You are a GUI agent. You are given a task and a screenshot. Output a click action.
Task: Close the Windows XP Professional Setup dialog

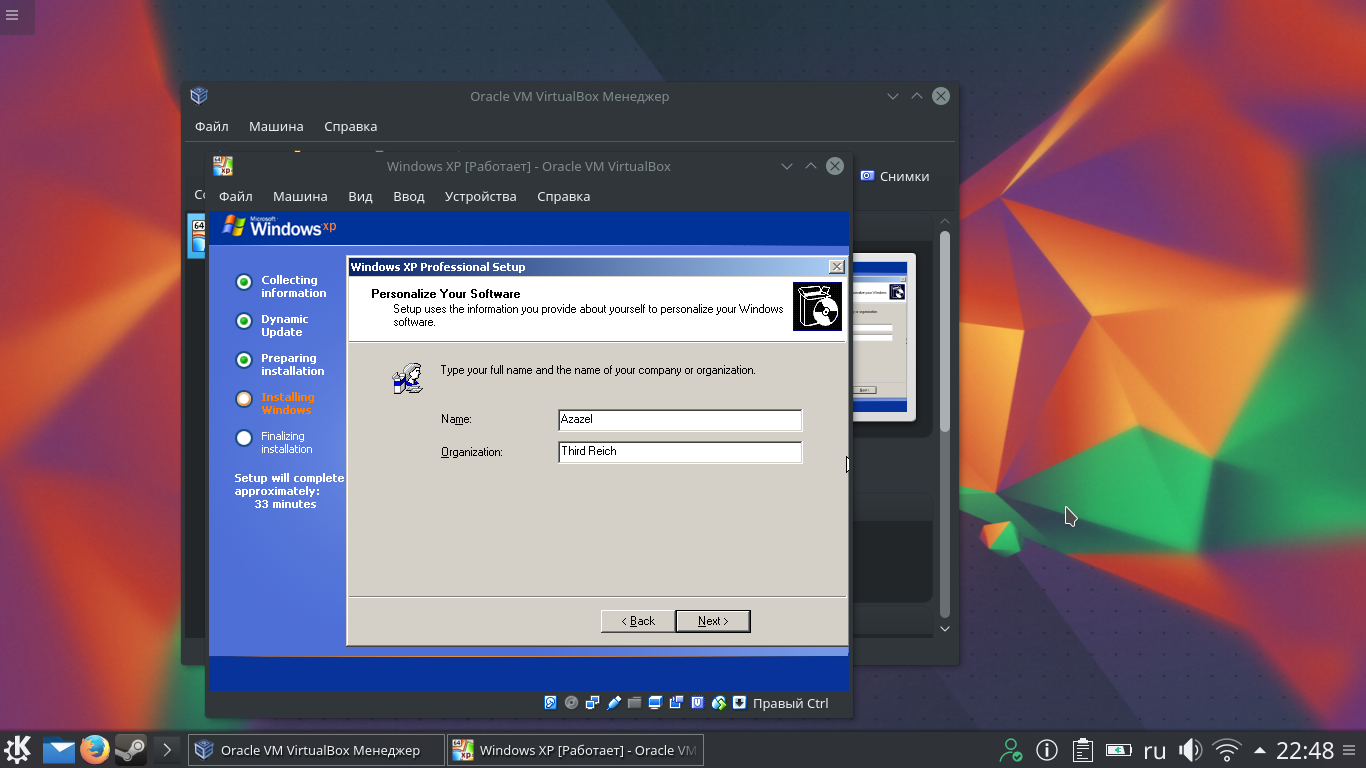coord(837,267)
